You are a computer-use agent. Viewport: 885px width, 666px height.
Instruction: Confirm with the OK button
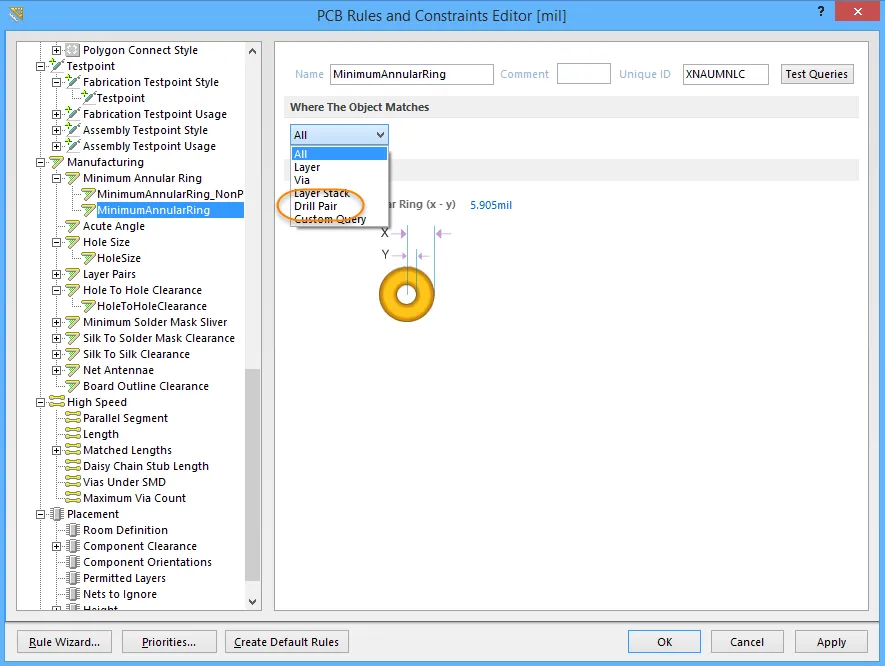664,642
